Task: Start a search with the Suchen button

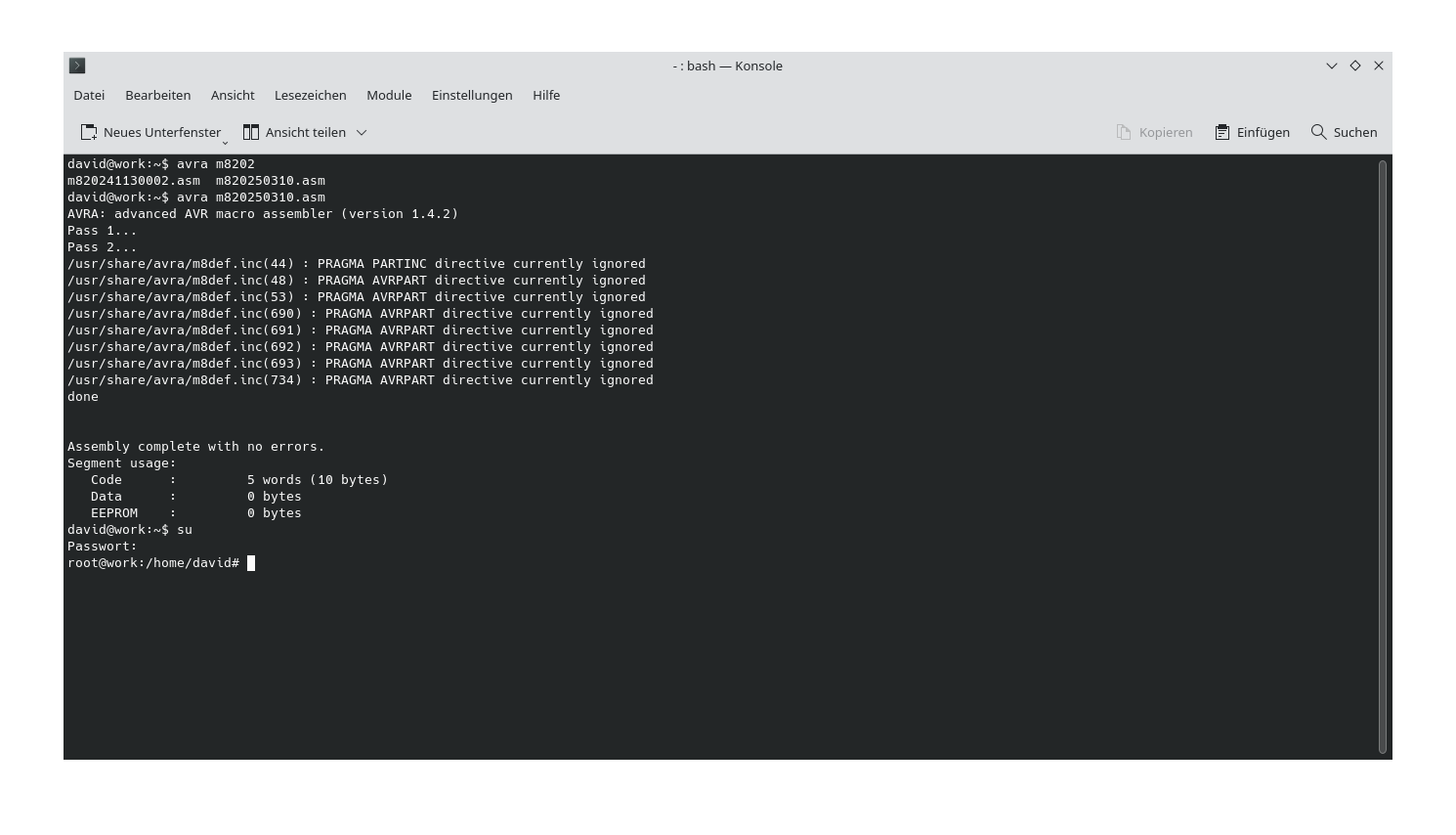Action: point(1344,132)
